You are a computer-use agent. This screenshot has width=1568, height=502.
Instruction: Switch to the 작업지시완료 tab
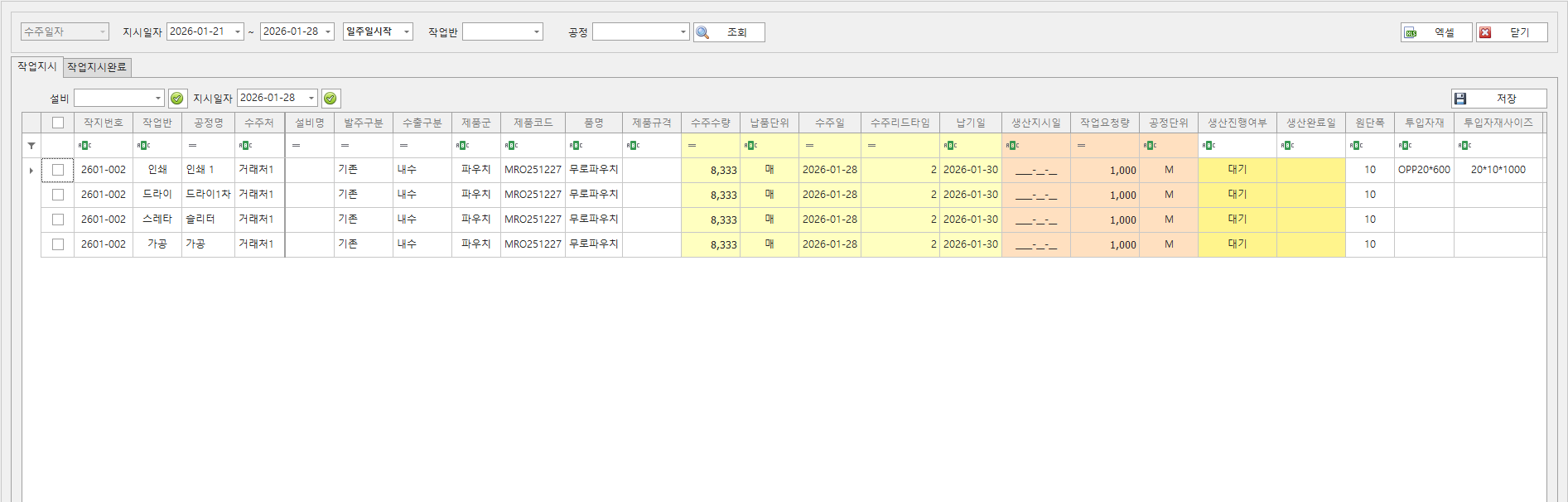tap(97, 67)
